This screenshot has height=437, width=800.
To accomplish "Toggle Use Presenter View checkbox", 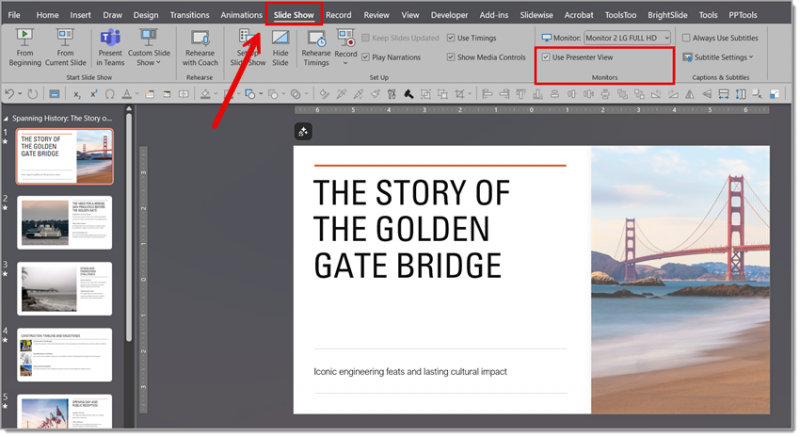I will pyautogui.click(x=546, y=57).
